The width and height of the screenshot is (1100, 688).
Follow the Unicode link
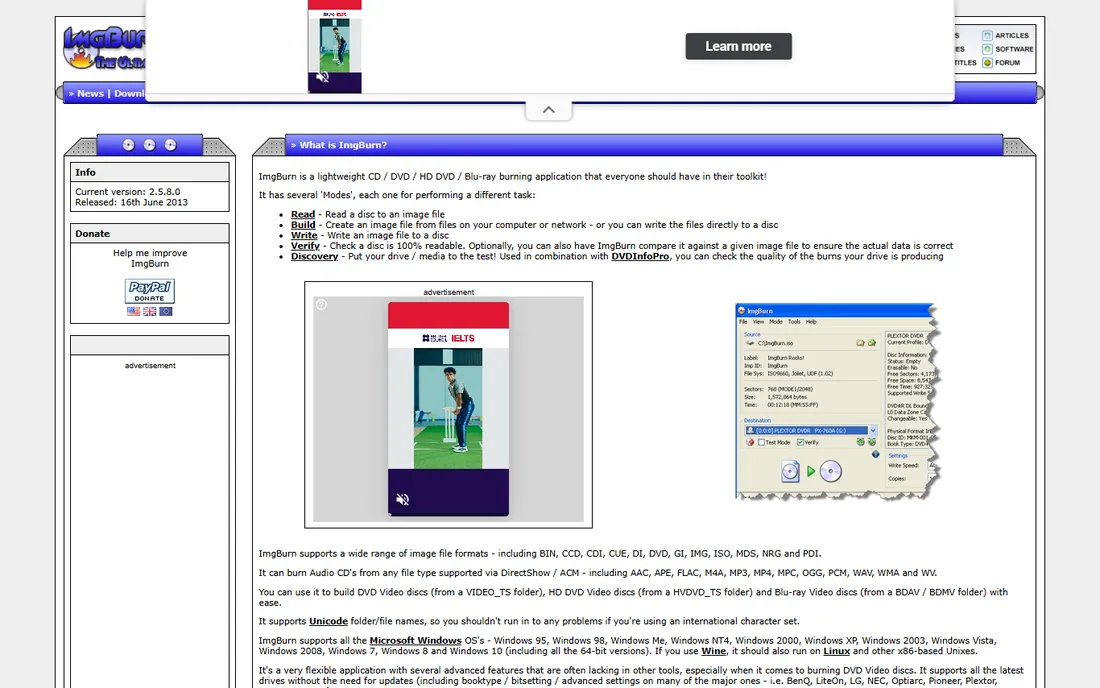328,621
